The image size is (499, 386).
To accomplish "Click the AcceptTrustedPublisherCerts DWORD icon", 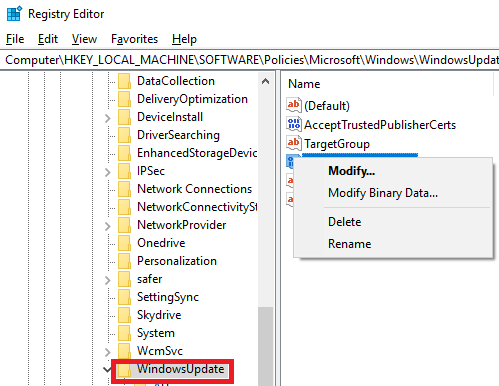I will coord(294,124).
